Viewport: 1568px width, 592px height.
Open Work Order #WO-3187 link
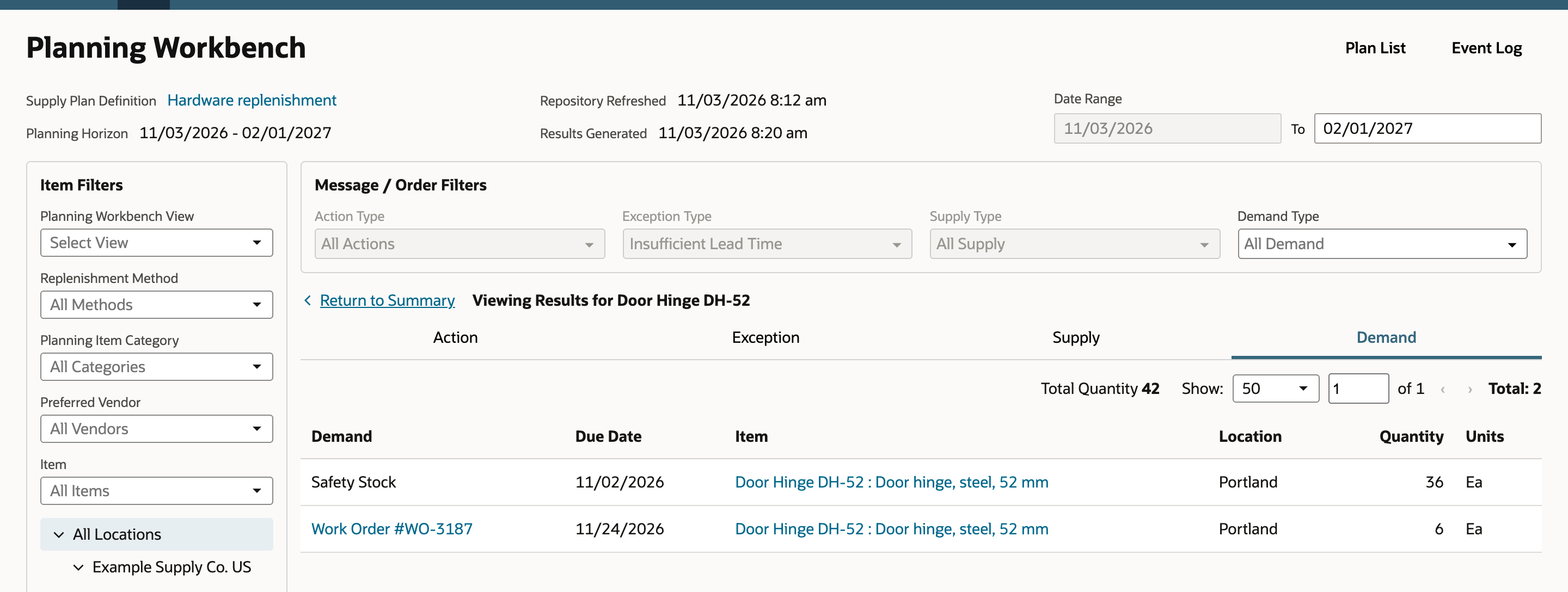391,529
